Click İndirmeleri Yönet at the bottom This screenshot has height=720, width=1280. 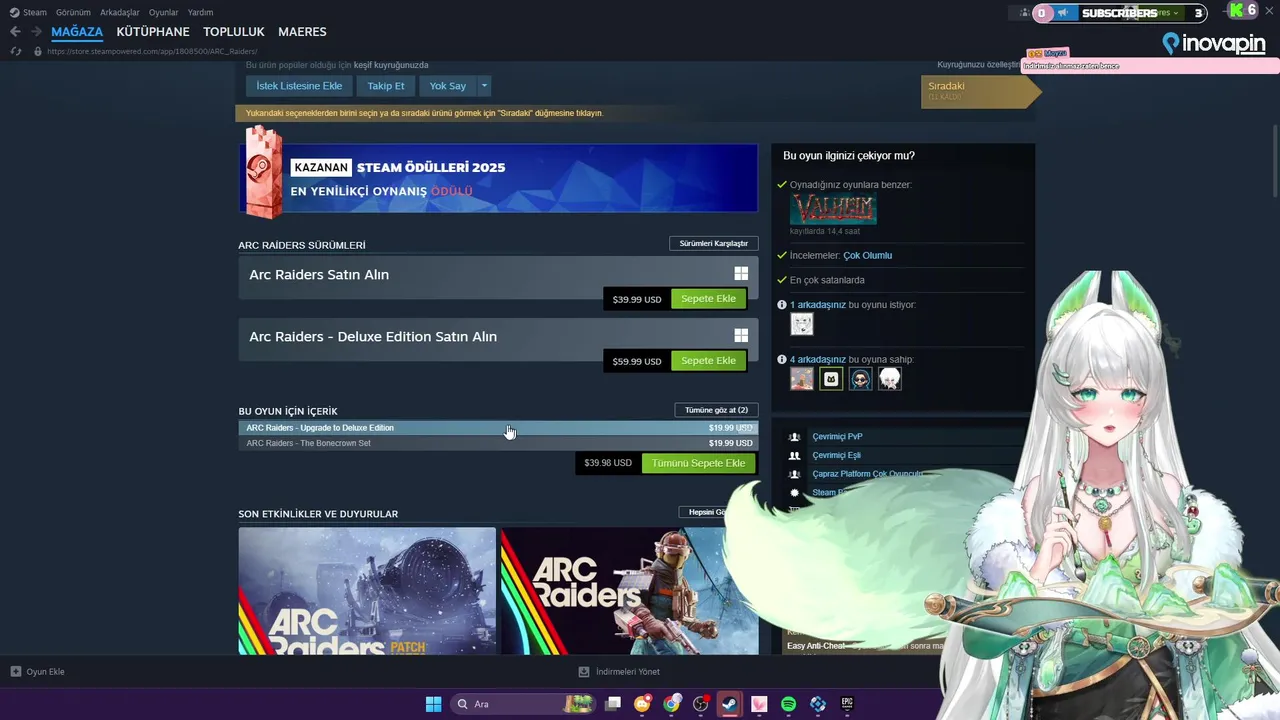coord(627,672)
